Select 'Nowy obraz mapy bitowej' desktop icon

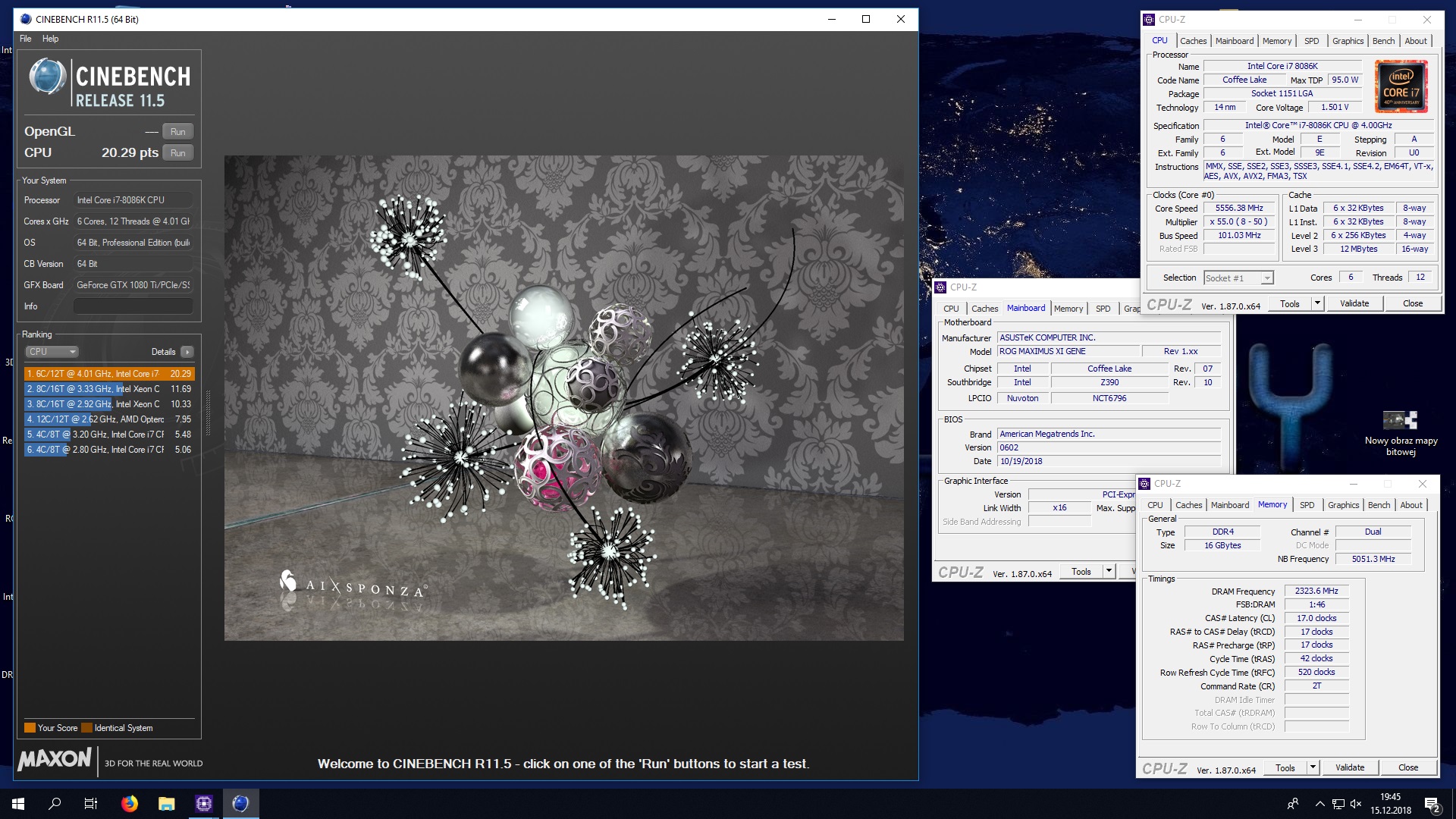pos(1400,433)
